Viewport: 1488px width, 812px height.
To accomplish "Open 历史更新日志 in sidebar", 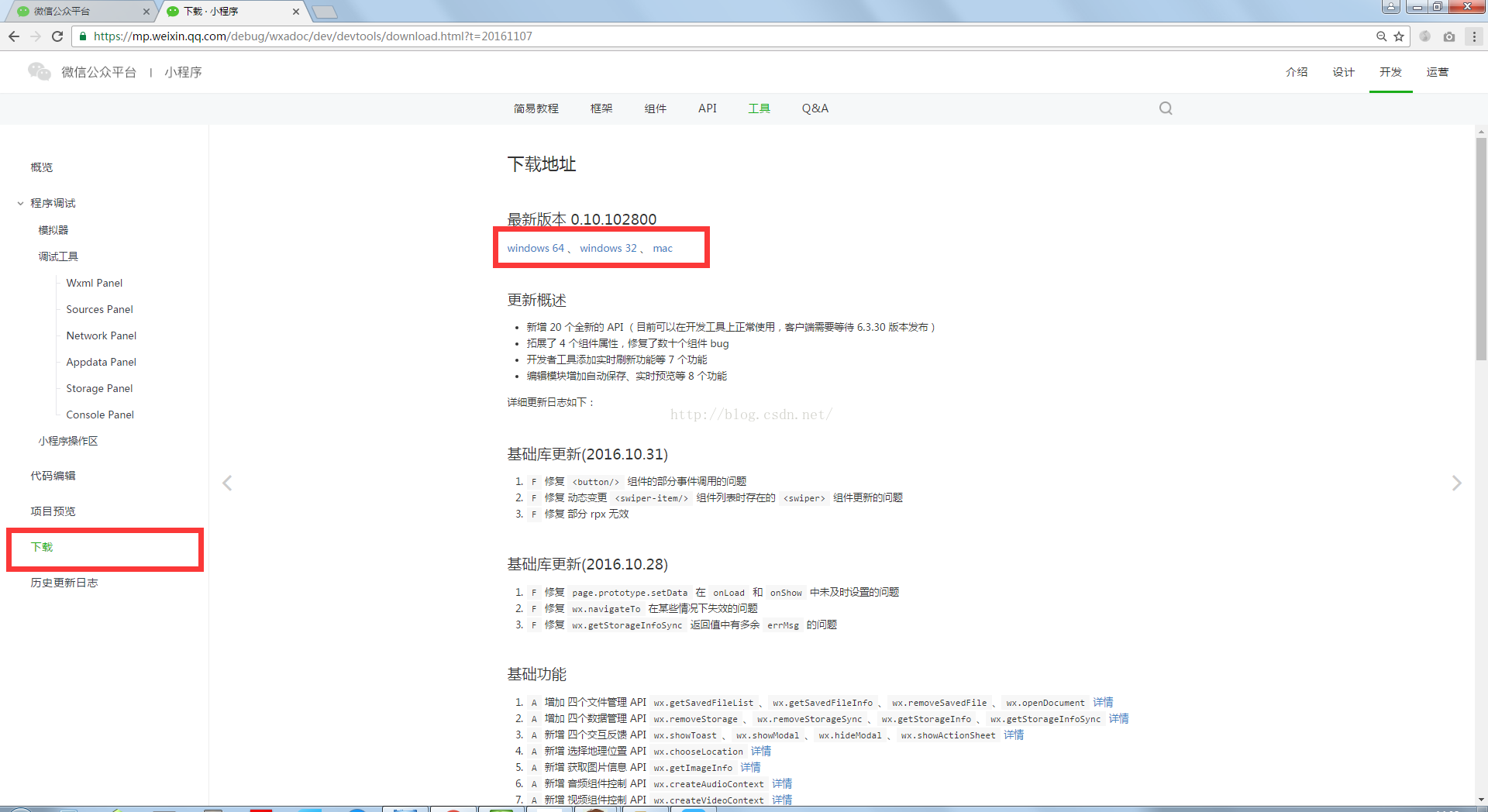I will tap(64, 583).
